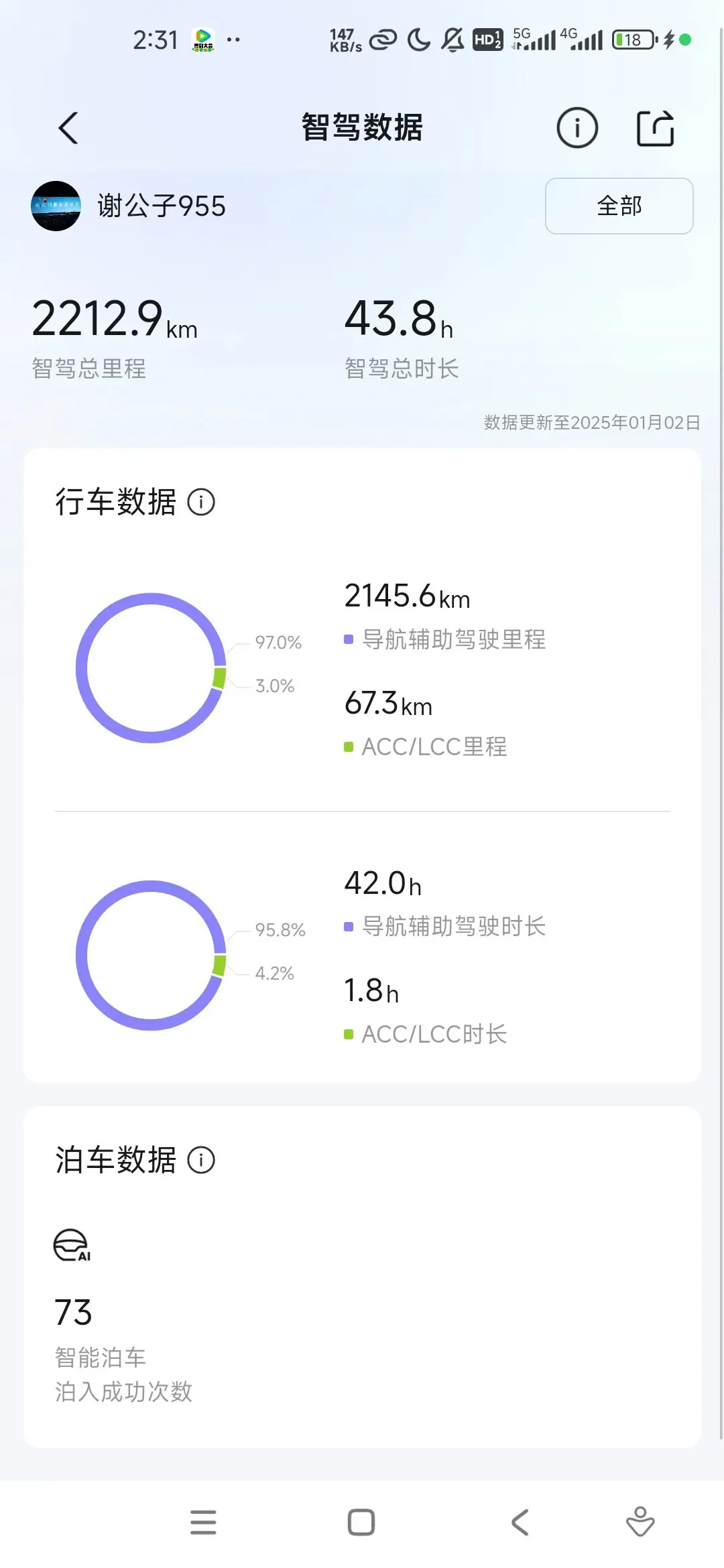Image resolution: width=724 pixels, height=1568 pixels.
Task: Tap username 谢公子955
Action: click(x=162, y=206)
